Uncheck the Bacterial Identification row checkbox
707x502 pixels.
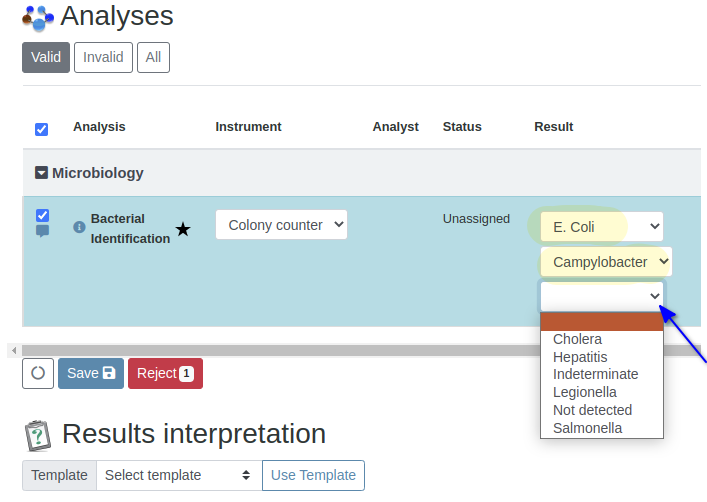42,215
